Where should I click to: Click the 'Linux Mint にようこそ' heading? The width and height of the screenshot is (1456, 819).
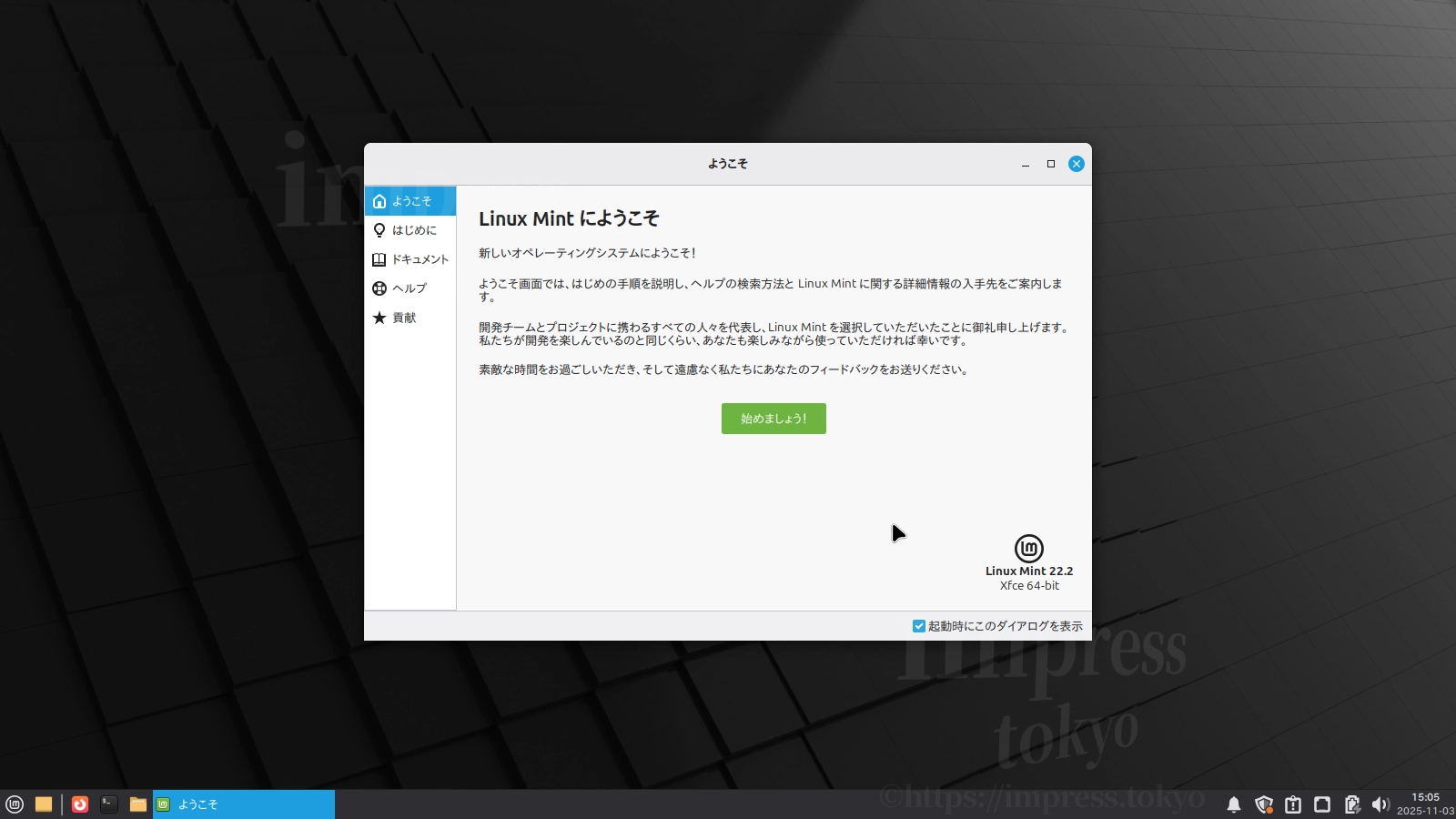pos(569,218)
